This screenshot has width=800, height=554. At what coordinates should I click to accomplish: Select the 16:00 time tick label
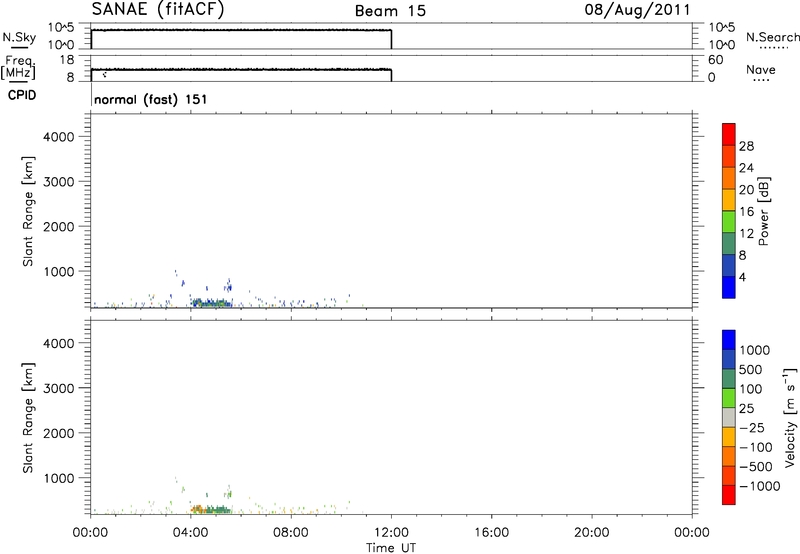click(x=491, y=533)
